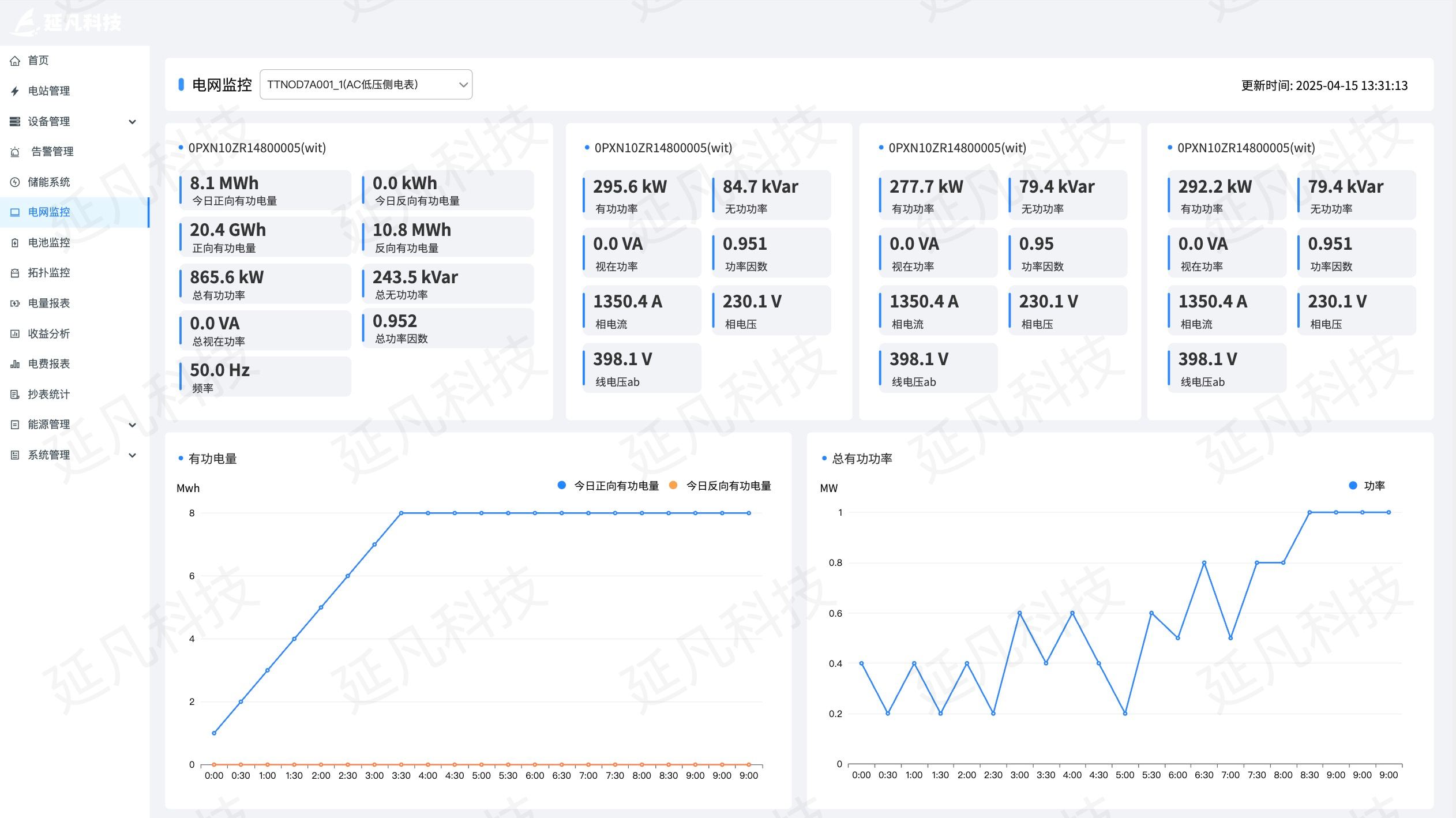The width and height of the screenshot is (1456, 818).
Task: Click the 储能系统 sidebar icon
Action: click(x=15, y=182)
